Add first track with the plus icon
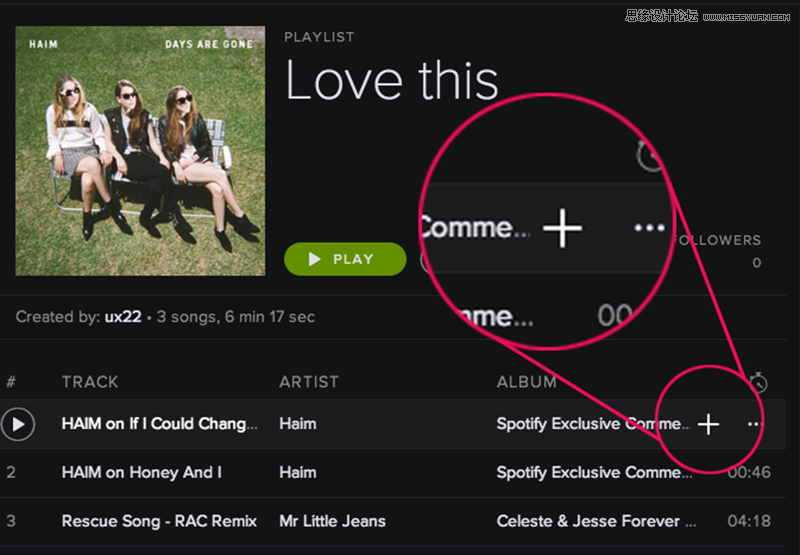The width and height of the screenshot is (800, 555). tap(708, 424)
